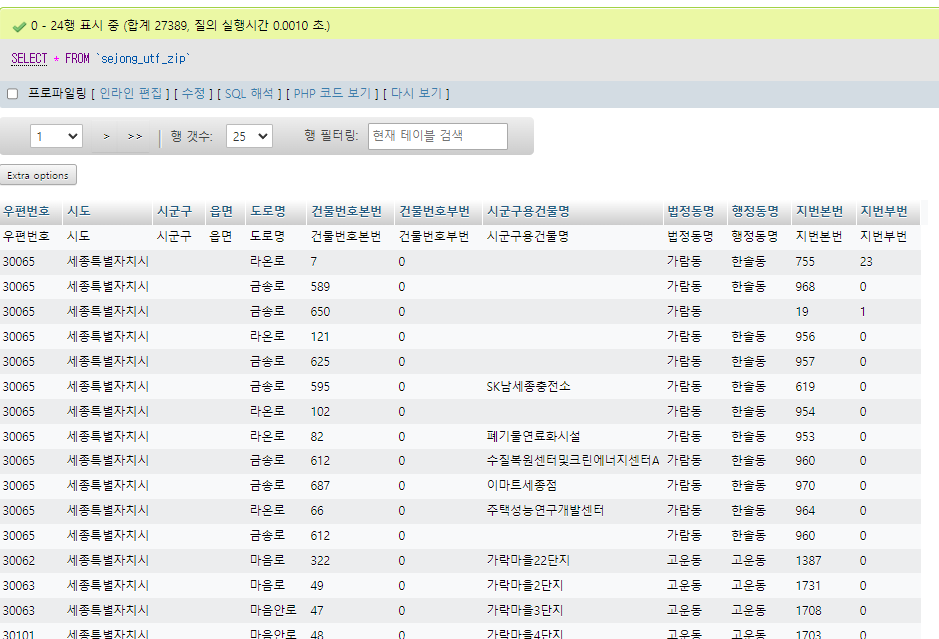Select the 수질복원센터및크린에너지센터A cell
This screenshot has height=639, width=939.
click(x=573, y=461)
